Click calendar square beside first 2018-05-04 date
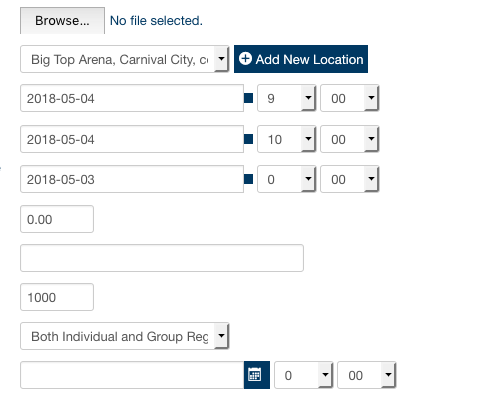The image size is (502, 401). pos(248,98)
